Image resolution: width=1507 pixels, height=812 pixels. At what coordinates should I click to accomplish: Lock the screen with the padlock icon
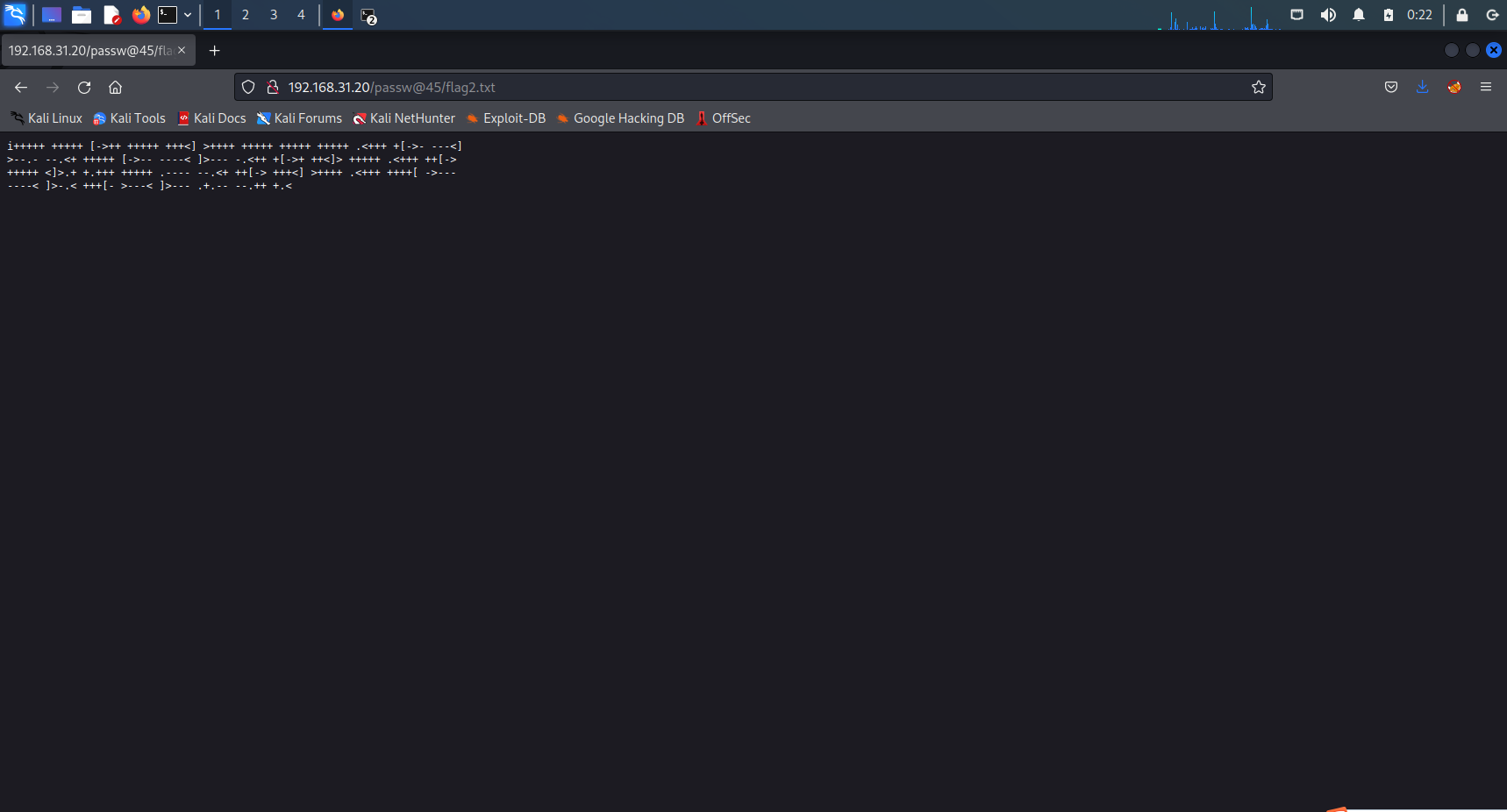pyautogui.click(x=1462, y=15)
